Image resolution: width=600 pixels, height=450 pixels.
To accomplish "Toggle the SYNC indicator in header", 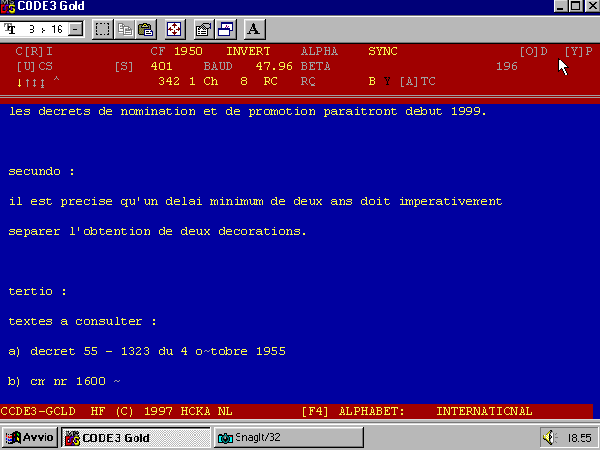I will coord(382,50).
